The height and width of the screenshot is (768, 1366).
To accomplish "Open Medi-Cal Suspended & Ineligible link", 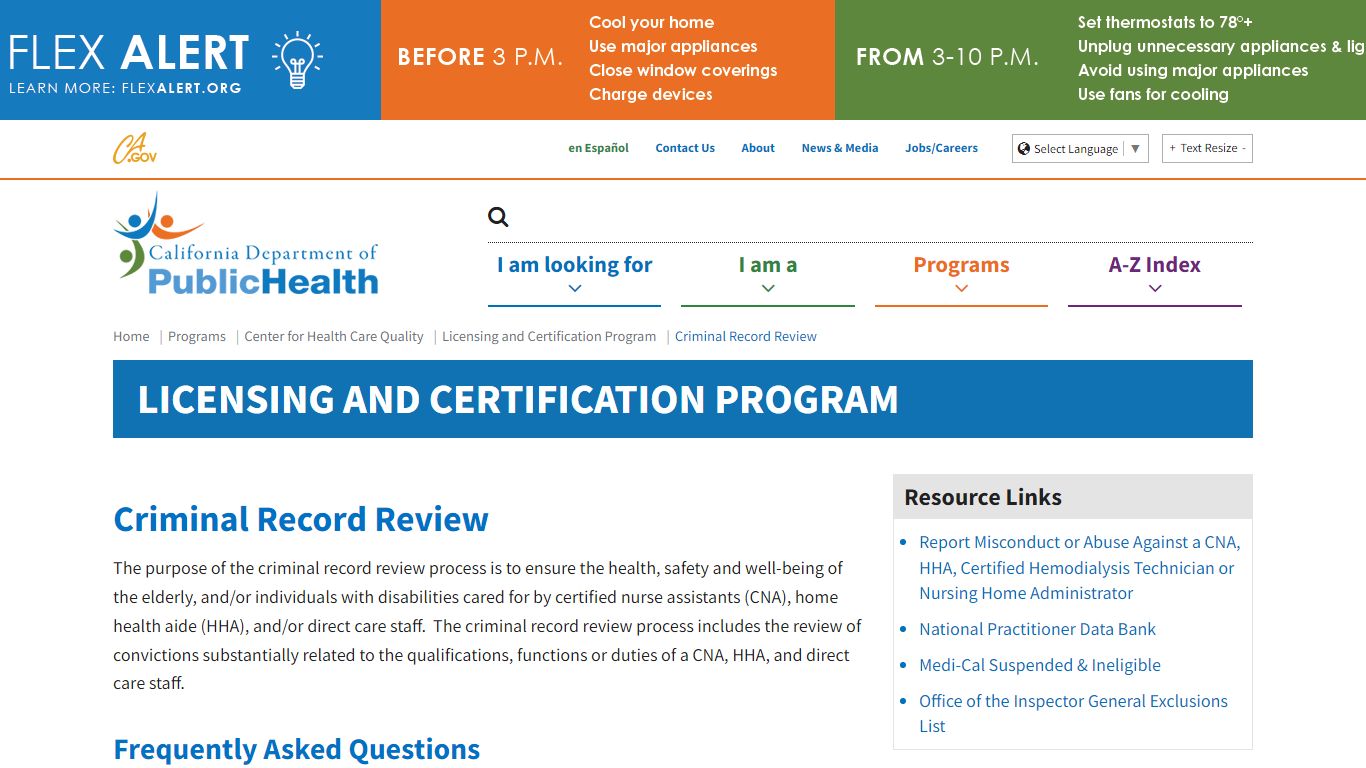I will pyautogui.click(x=1040, y=665).
